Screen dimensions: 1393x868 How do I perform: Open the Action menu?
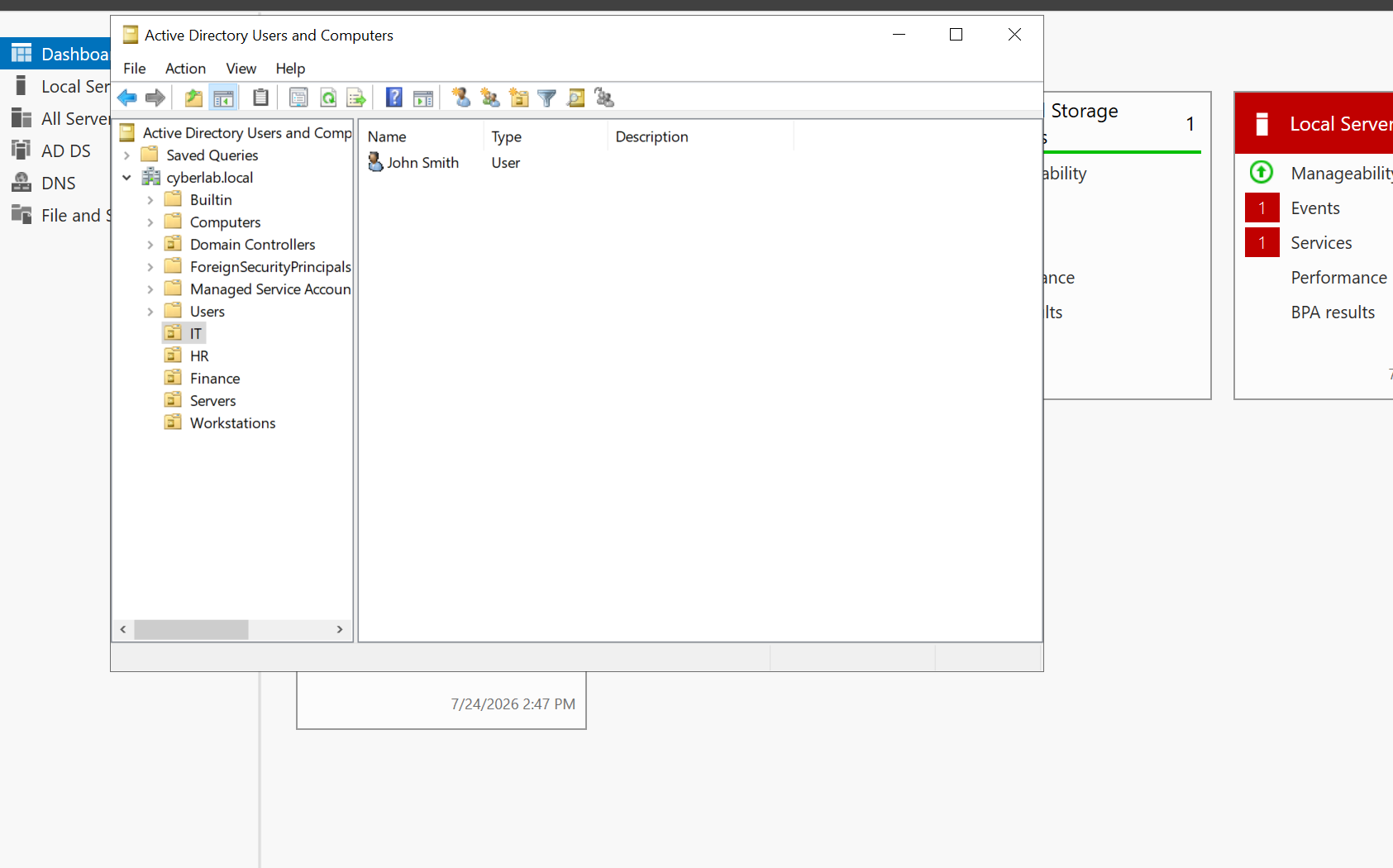point(185,69)
